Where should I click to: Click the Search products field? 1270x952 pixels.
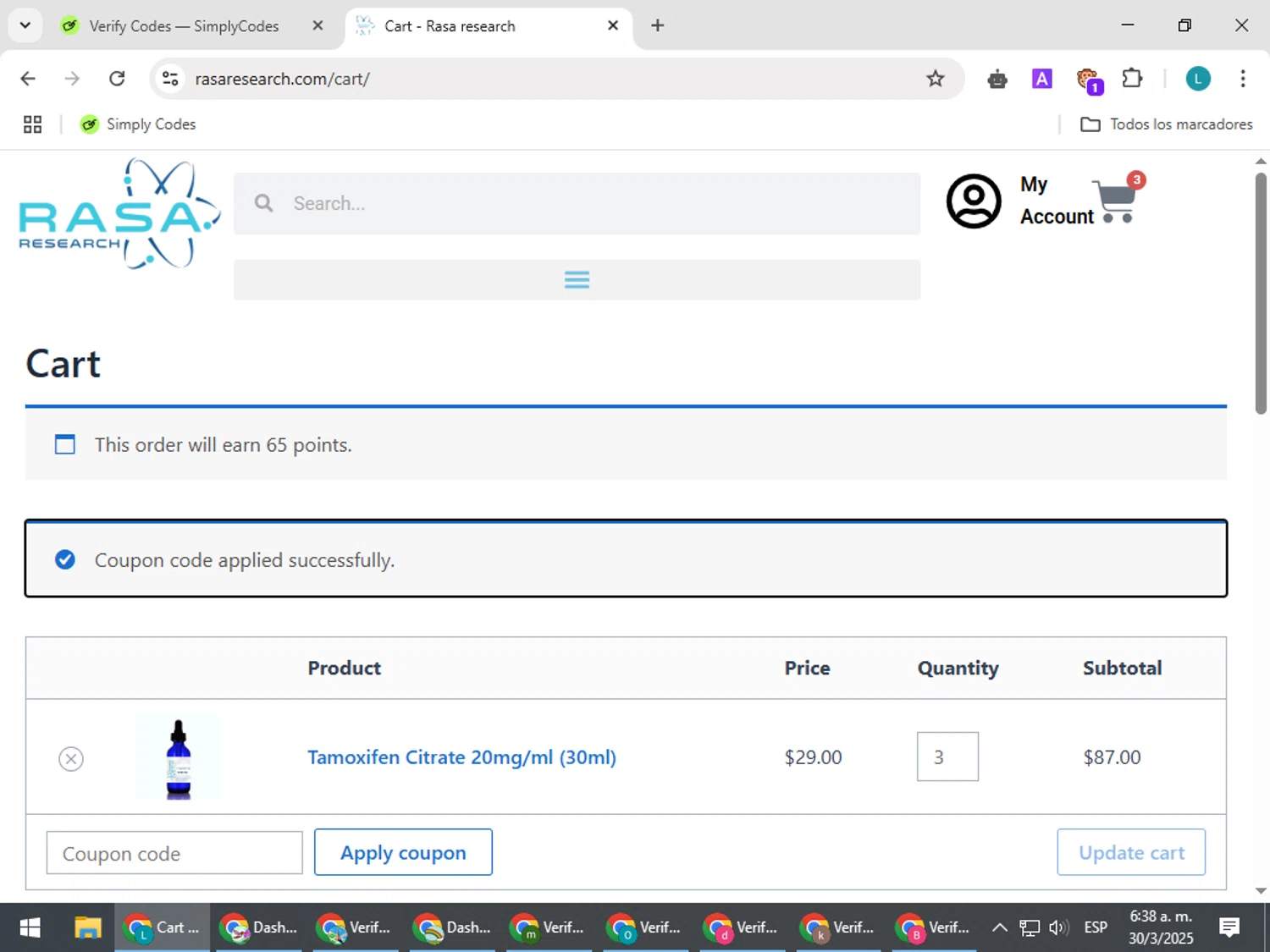tap(577, 203)
